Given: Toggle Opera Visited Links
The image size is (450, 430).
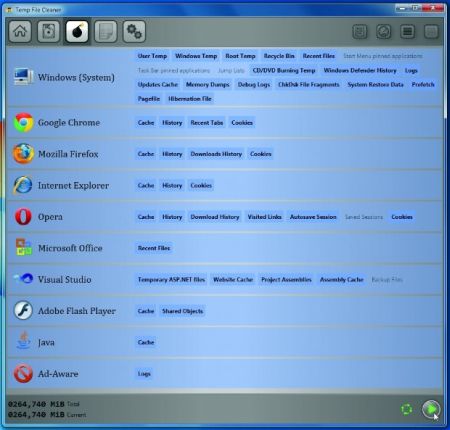Looking at the screenshot, I should 264,217.
